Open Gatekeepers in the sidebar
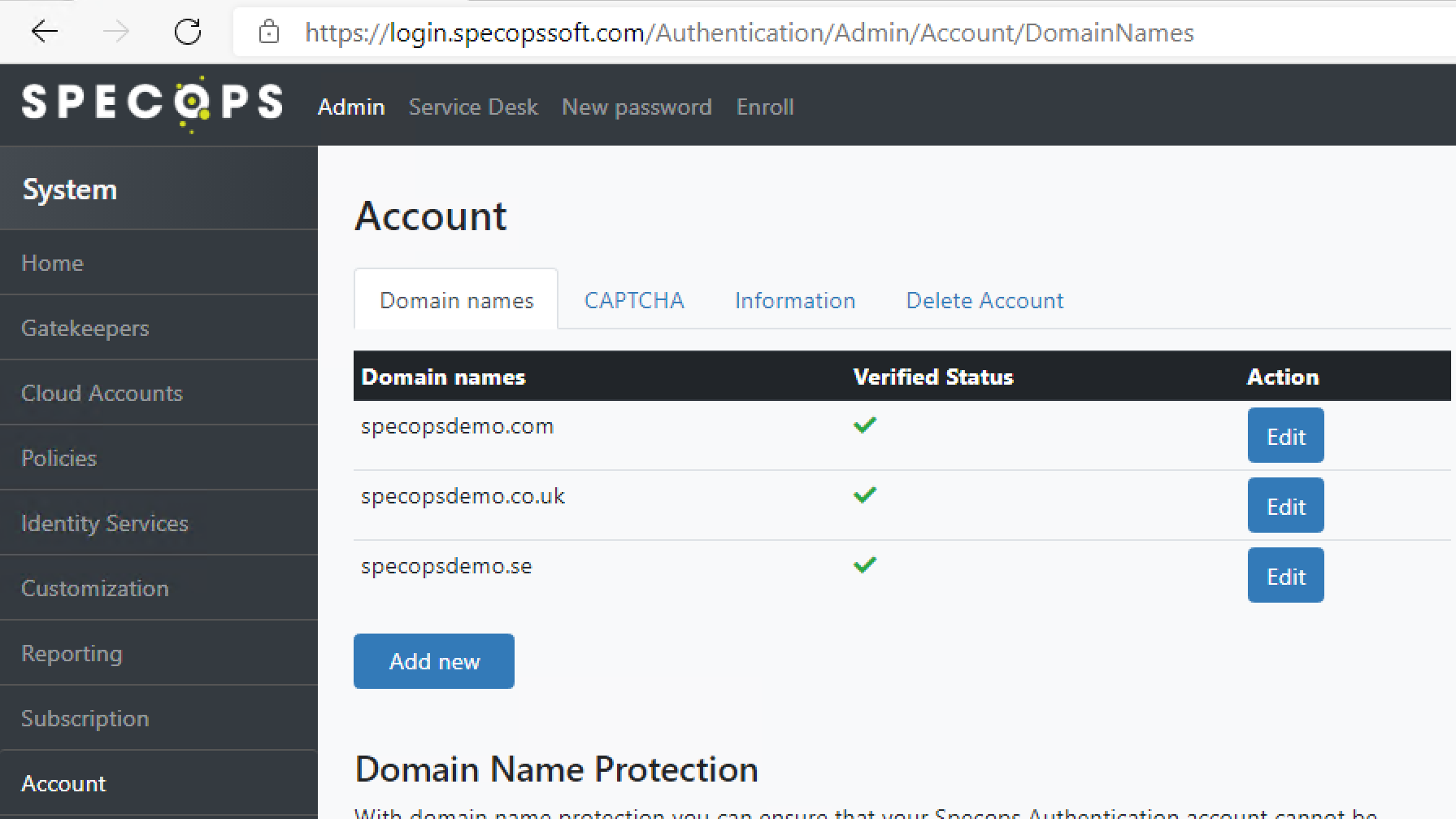This screenshot has width=1456, height=819. (x=85, y=328)
